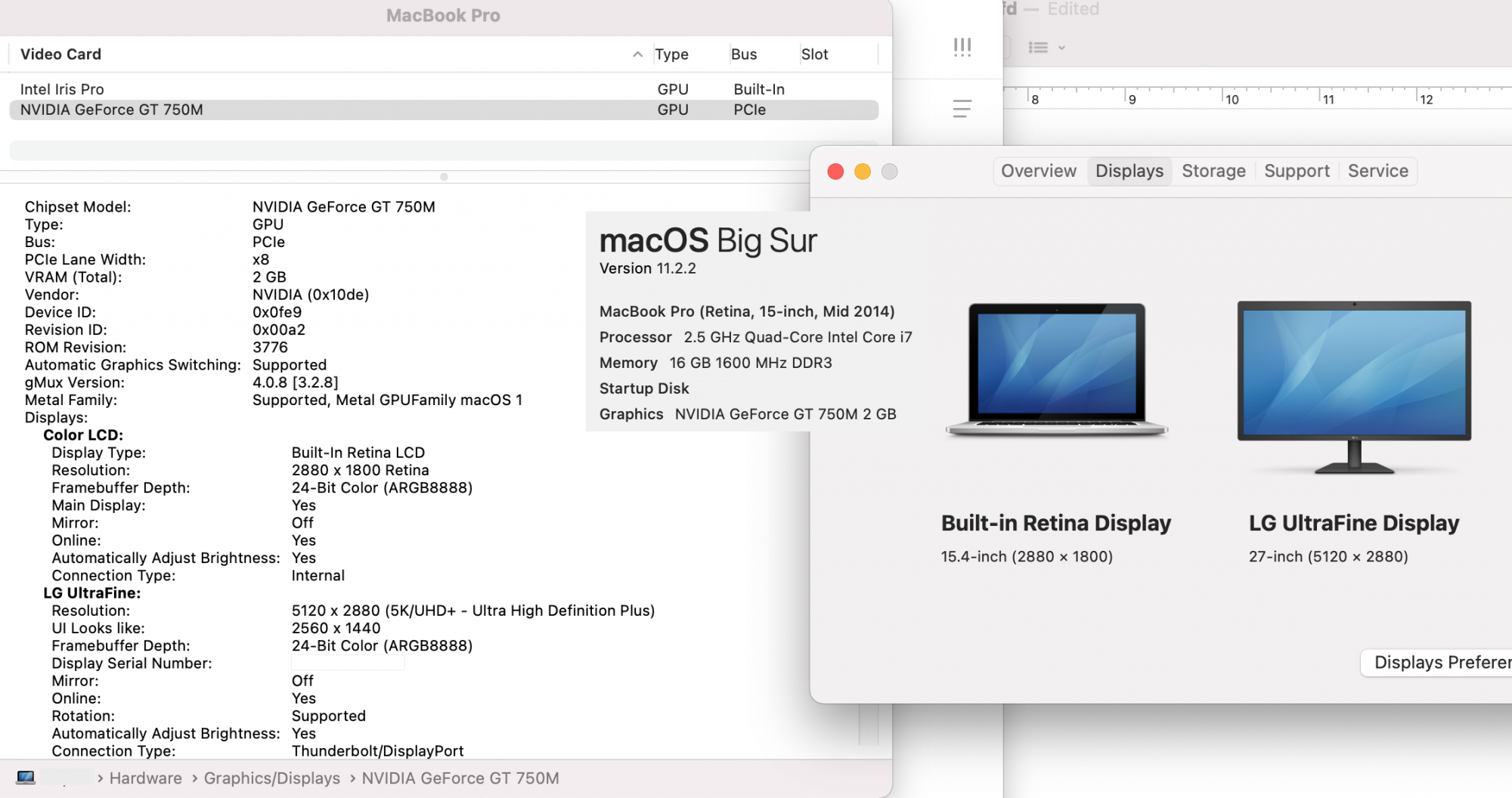Click Hardware in the path bar
The width and height of the screenshot is (1512, 798).
[x=145, y=778]
